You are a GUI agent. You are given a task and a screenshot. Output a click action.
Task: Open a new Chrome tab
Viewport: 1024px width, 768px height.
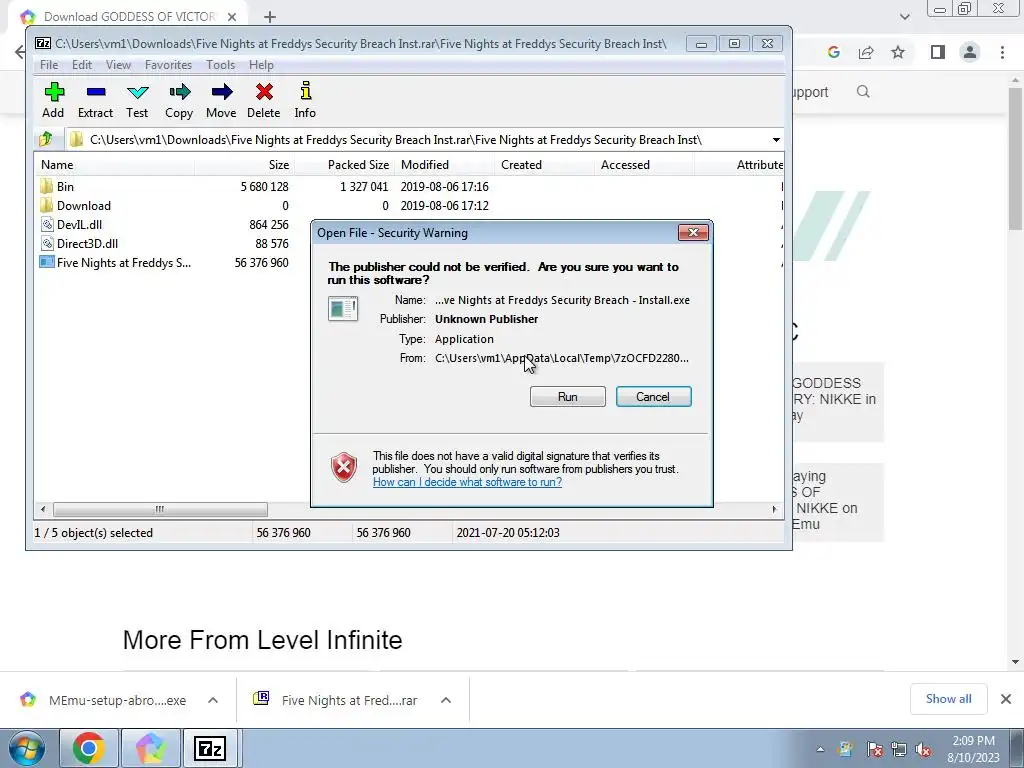[270, 17]
